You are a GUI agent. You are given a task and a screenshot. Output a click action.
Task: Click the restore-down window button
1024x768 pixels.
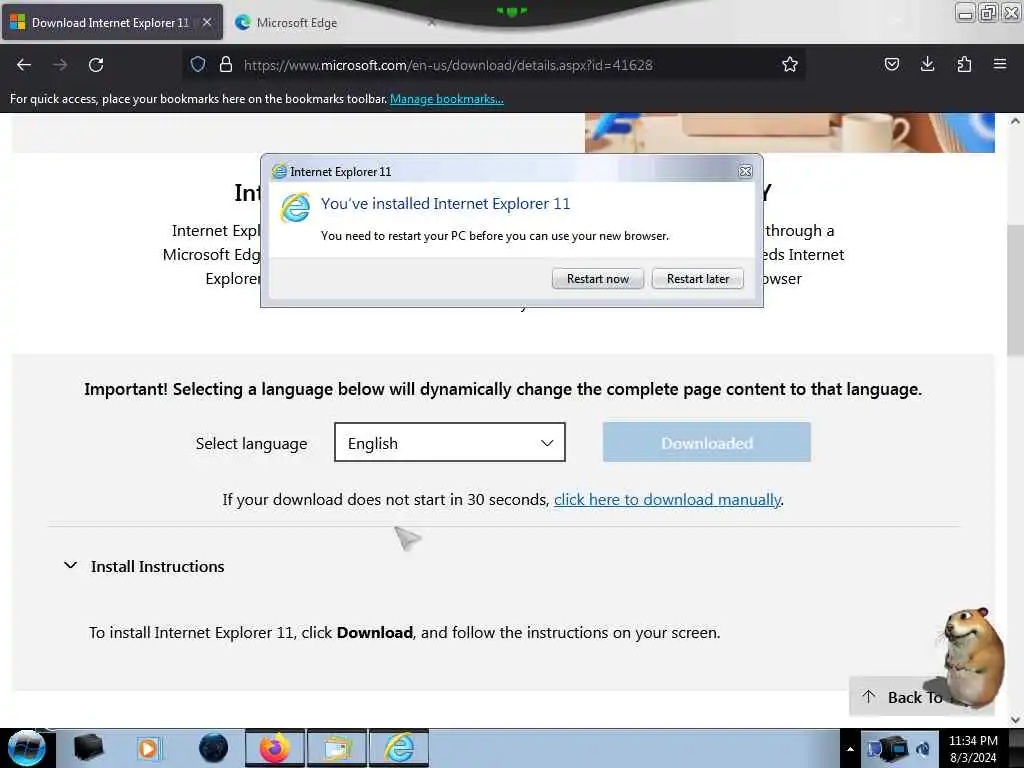click(x=989, y=13)
